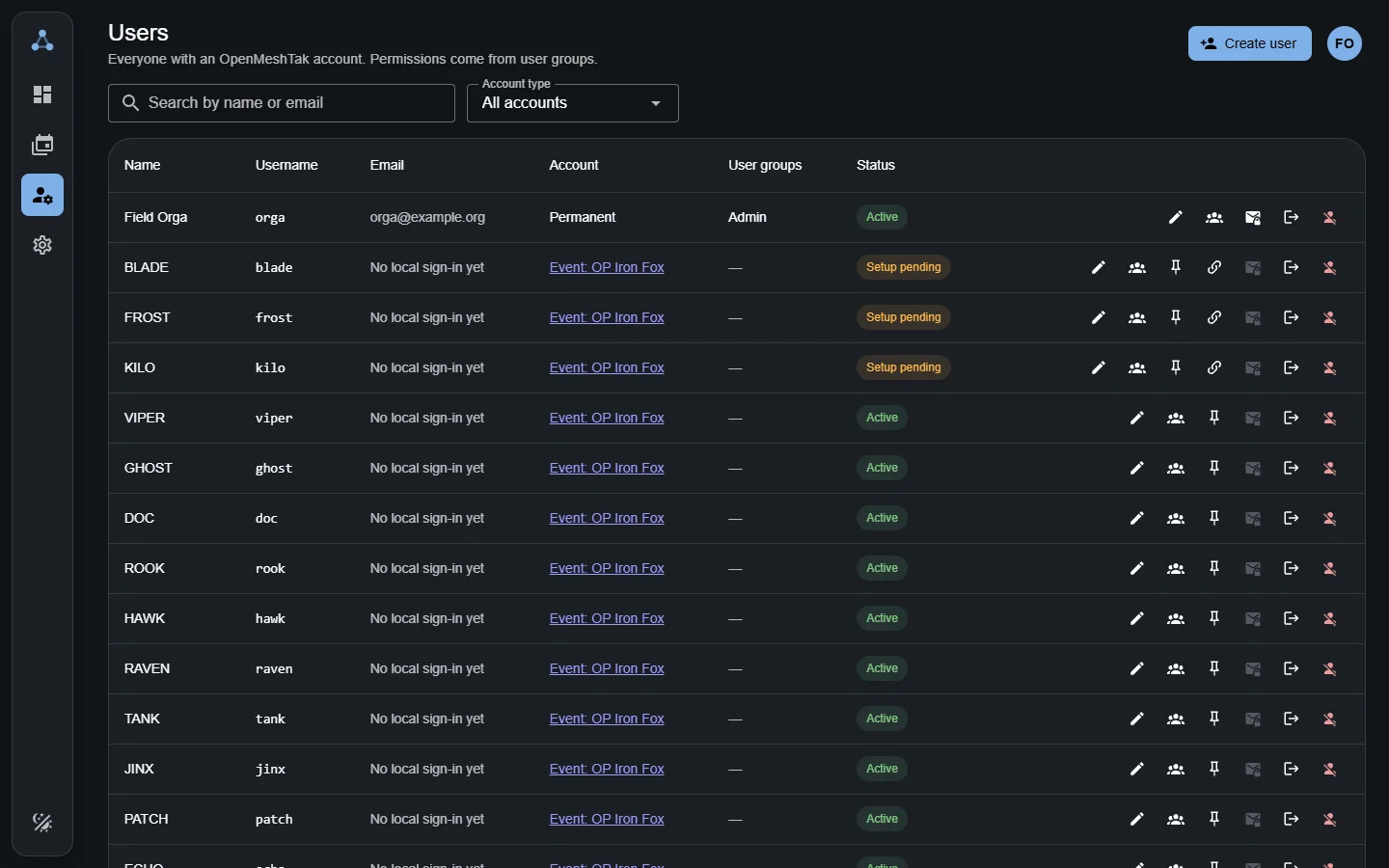This screenshot has width=1389, height=868.
Task: Open the Event: OP Iron Fox link for VIPER
Action: click(x=607, y=419)
